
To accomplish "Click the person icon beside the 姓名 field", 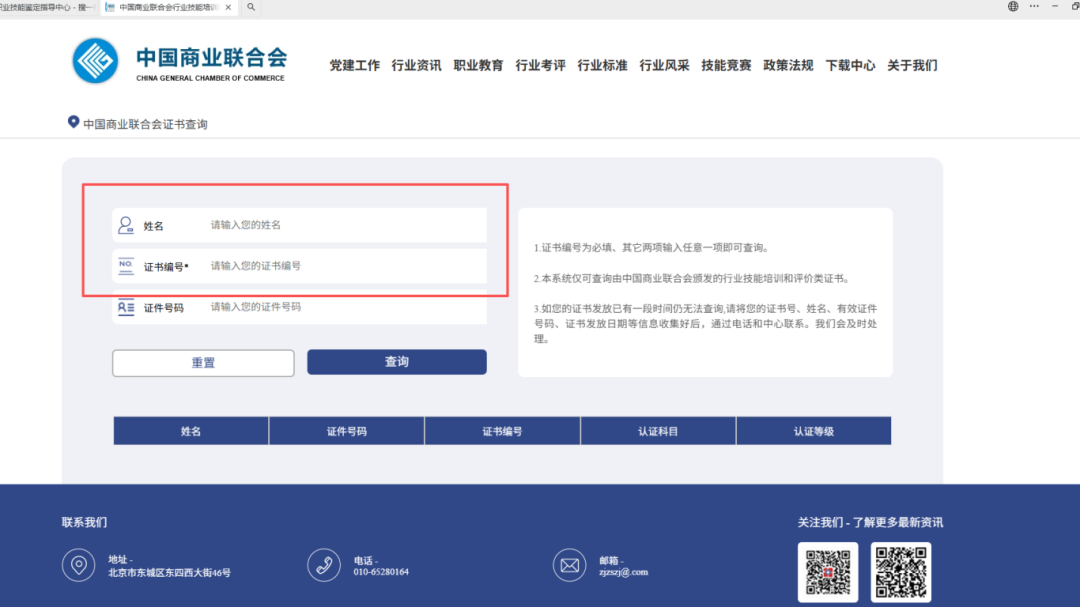I will [x=124, y=224].
